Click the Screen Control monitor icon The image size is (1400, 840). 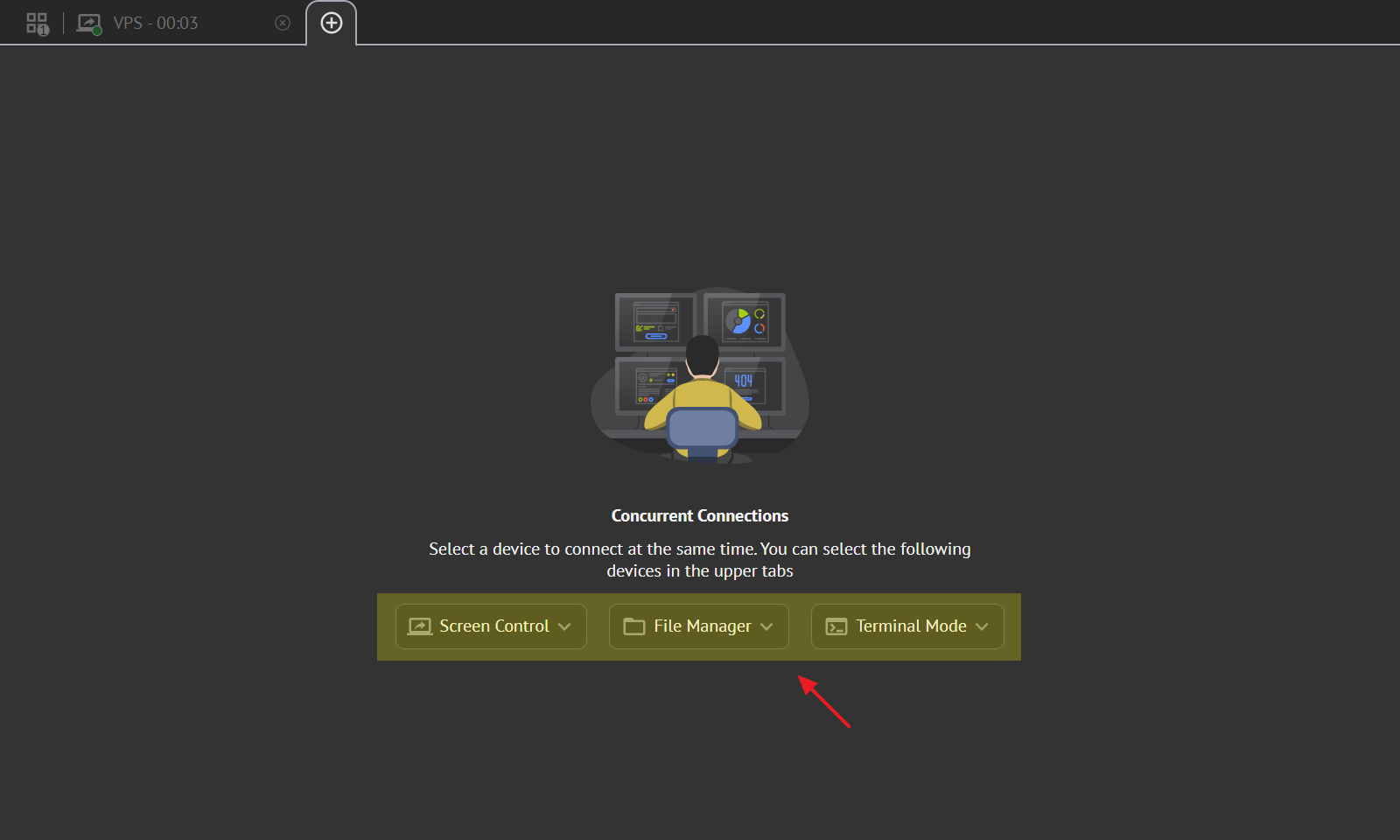click(x=420, y=626)
